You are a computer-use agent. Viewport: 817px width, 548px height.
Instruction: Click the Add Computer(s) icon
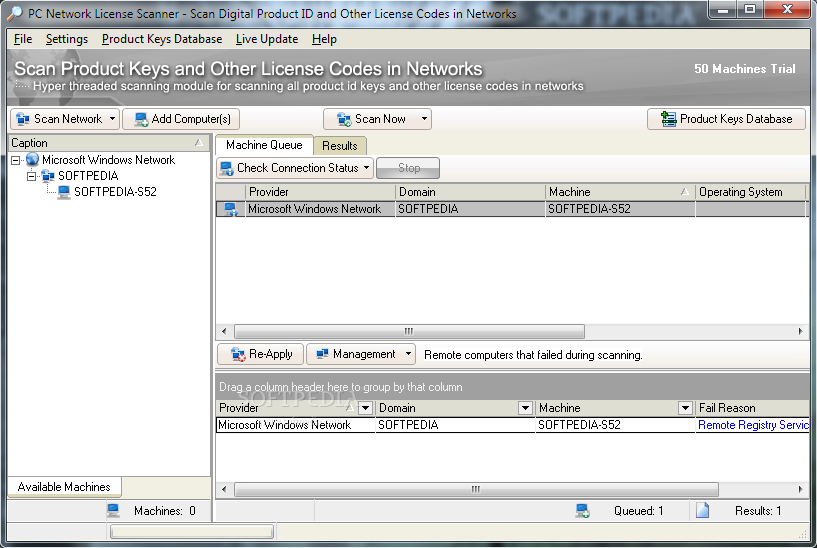pyautogui.click(x=141, y=119)
